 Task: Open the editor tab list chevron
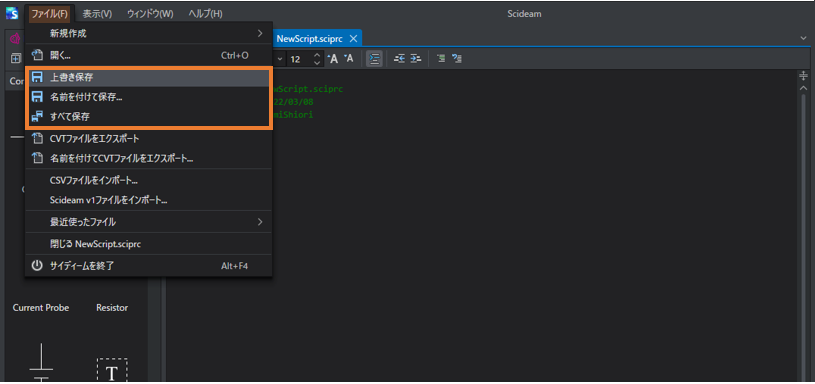coord(803,38)
